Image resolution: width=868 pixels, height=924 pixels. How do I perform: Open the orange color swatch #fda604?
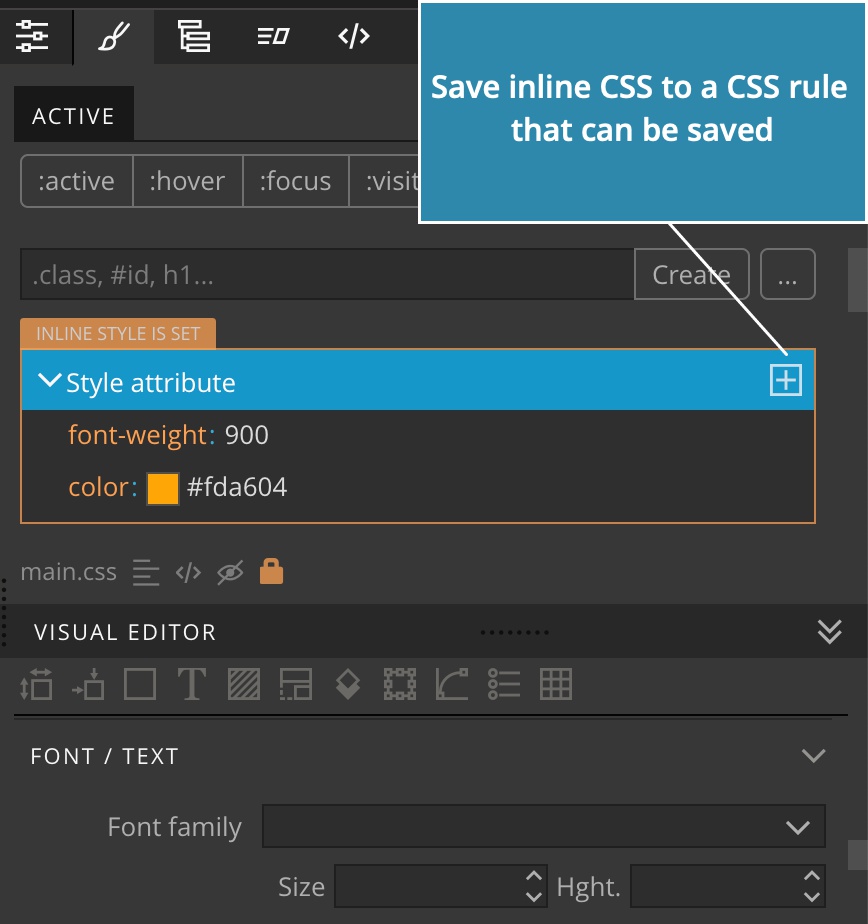point(163,489)
